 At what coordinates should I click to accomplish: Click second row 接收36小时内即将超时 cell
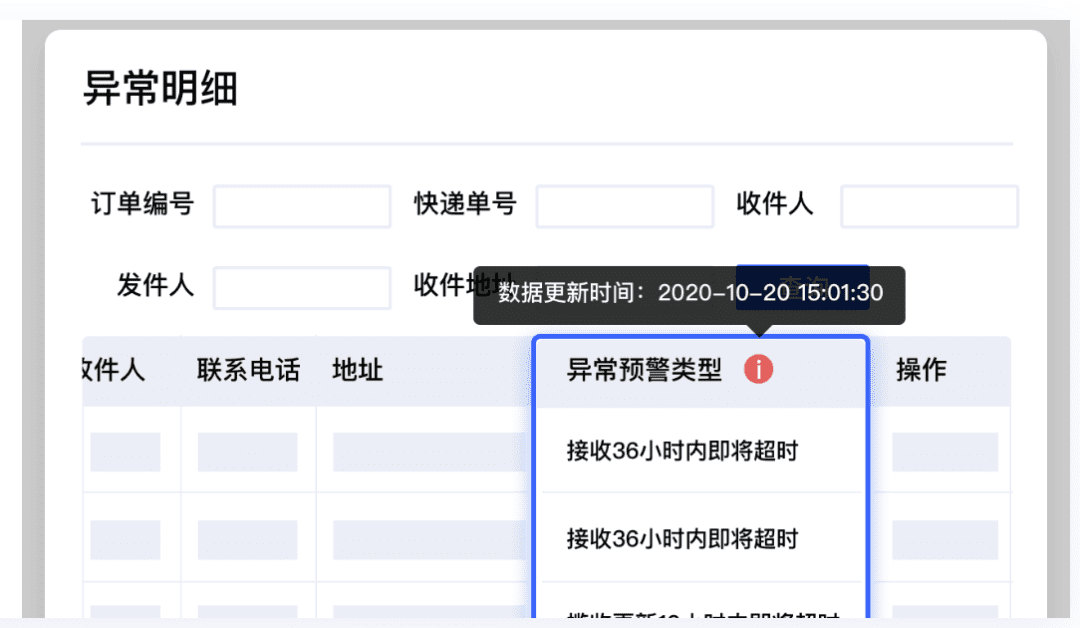click(682, 539)
